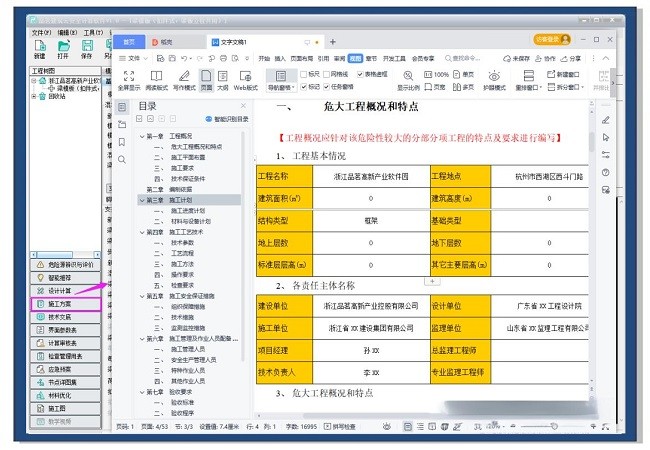The width and height of the screenshot is (650, 450).
Task: Select 材料与设备计划 in the outline
Action: click(191, 221)
